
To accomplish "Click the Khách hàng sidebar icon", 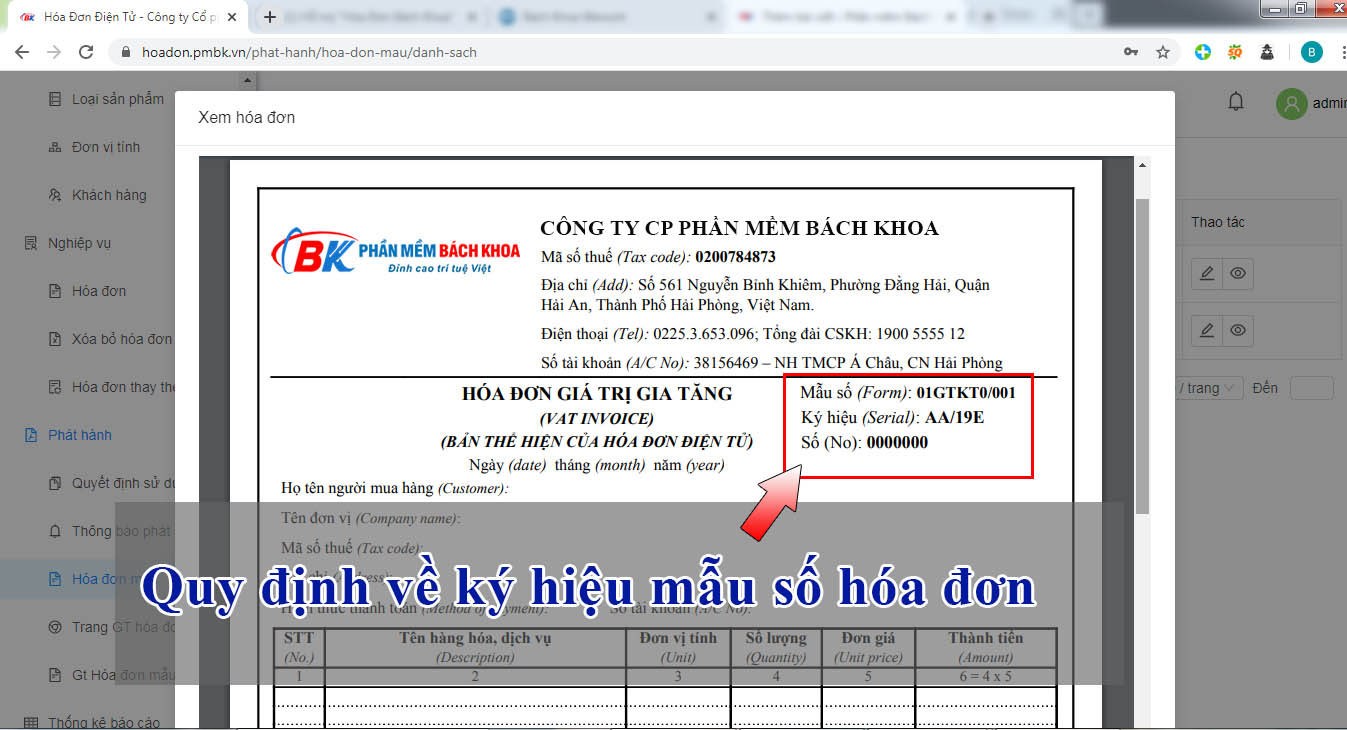I will click(x=56, y=194).
